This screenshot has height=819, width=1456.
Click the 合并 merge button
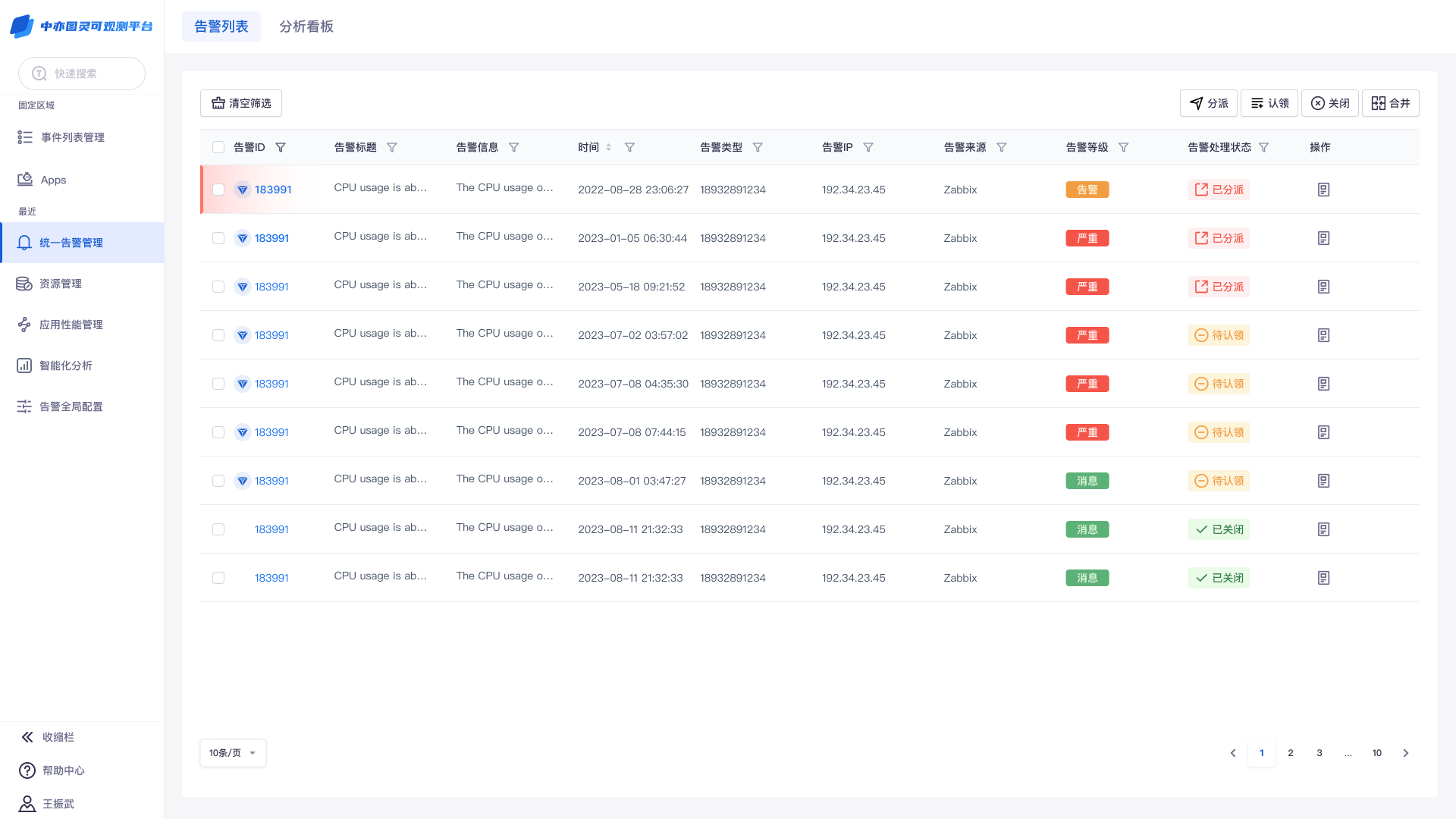tap(1391, 103)
